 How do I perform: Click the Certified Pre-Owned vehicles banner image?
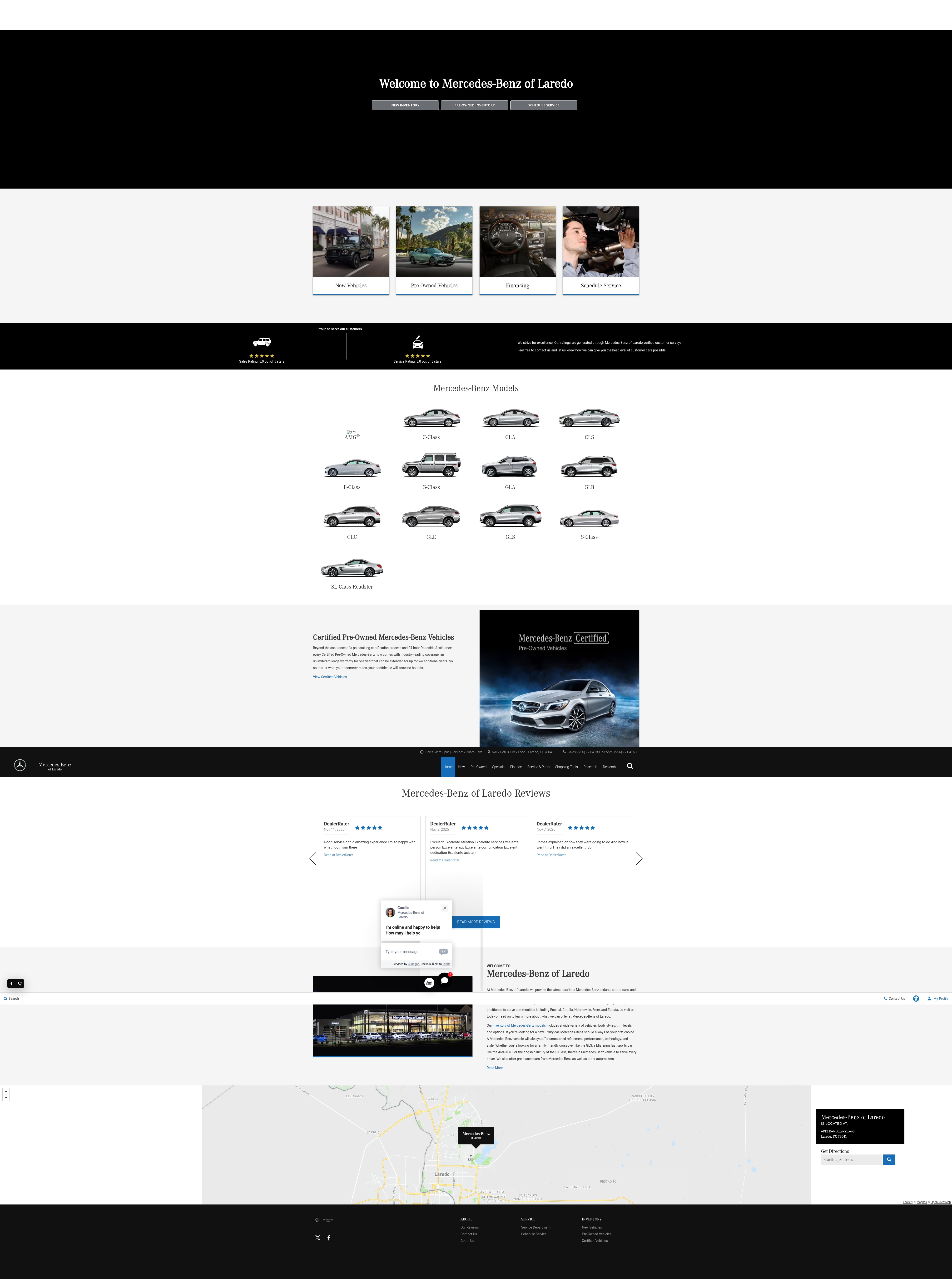pyautogui.click(x=559, y=678)
